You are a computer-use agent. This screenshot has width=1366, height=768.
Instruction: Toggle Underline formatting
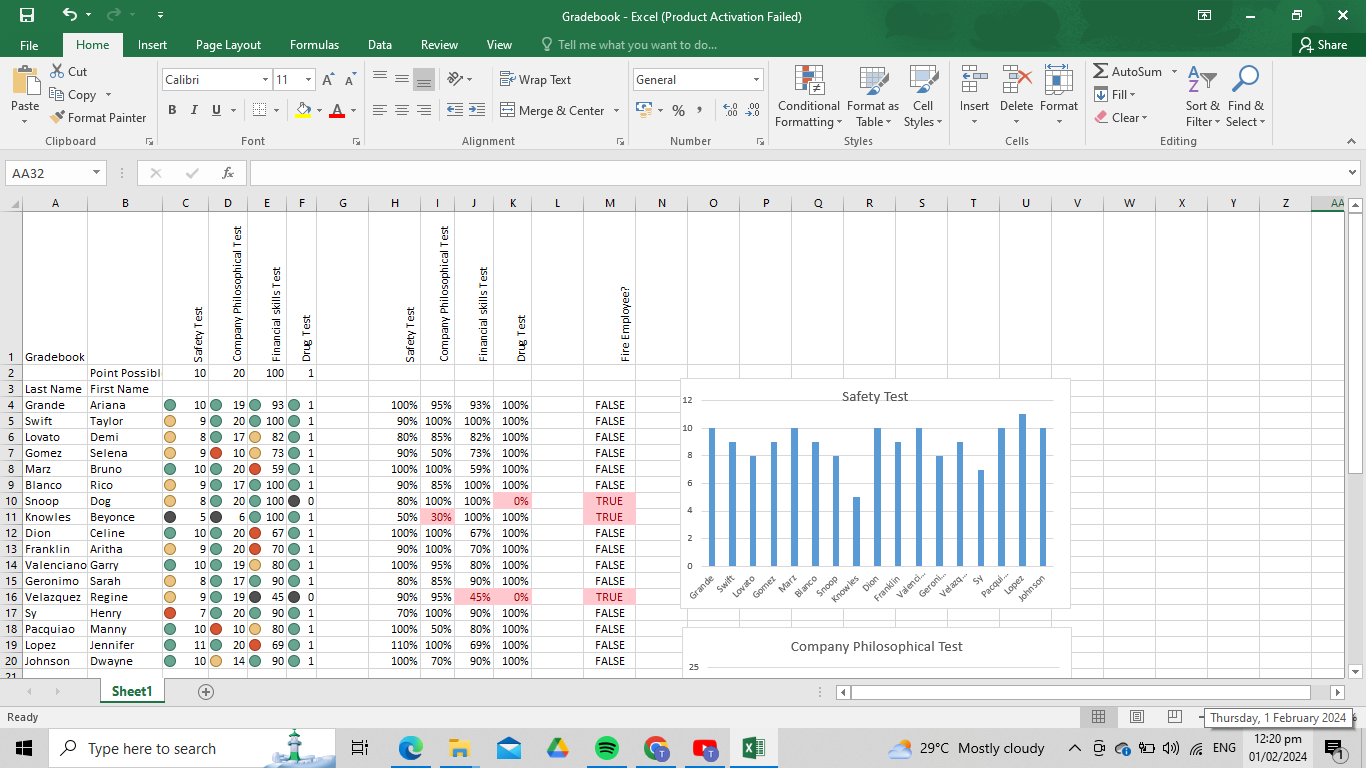point(216,110)
